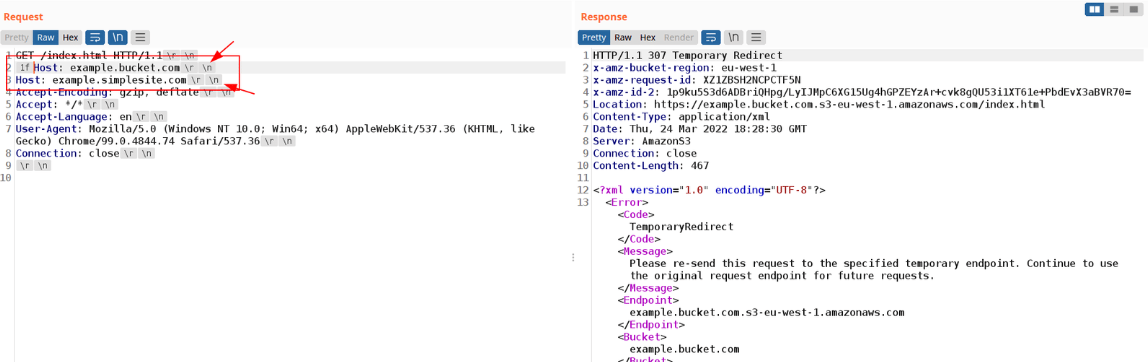Select the Raw tab in Request panel
The height and width of the screenshot is (362, 1148).
click(46, 37)
